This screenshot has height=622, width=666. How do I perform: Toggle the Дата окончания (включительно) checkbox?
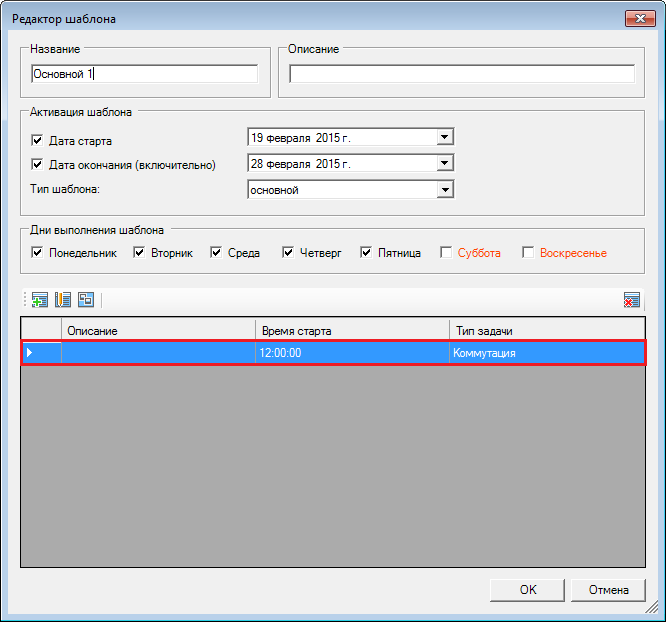(x=37, y=164)
